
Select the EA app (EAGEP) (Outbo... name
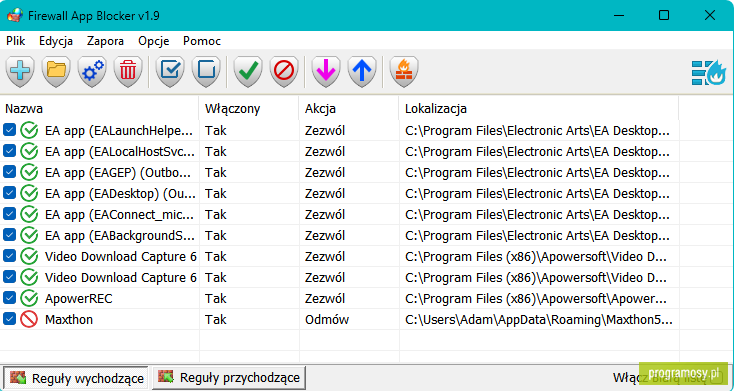(x=118, y=173)
